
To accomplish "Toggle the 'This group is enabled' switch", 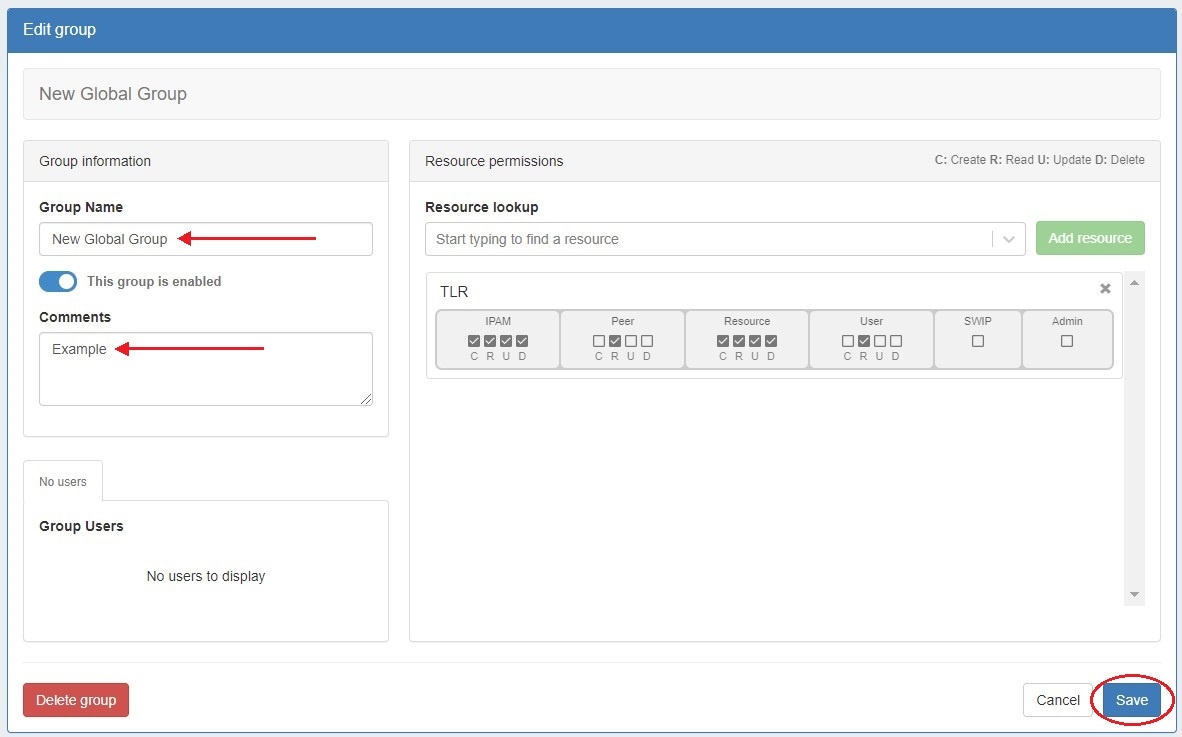I will coord(58,282).
